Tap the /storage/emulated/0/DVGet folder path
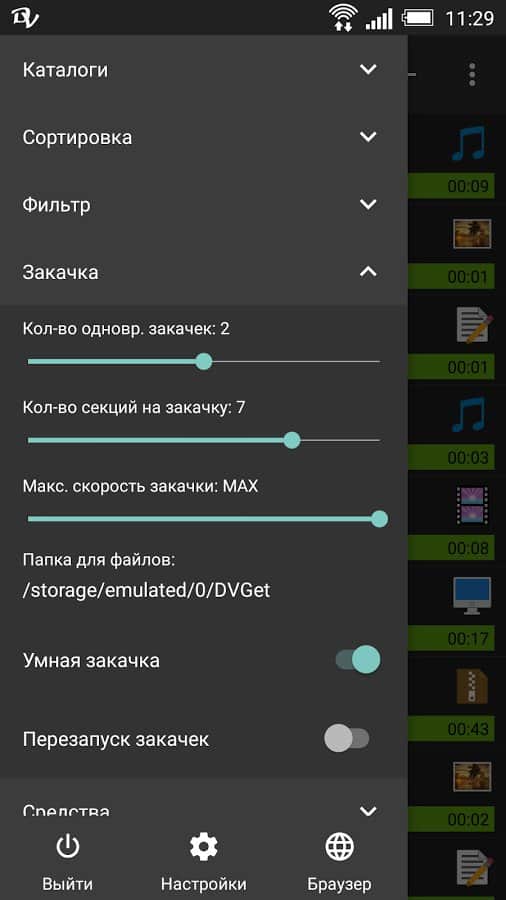Image resolution: width=506 pixels, height=900 pixels. coord(146,591)
